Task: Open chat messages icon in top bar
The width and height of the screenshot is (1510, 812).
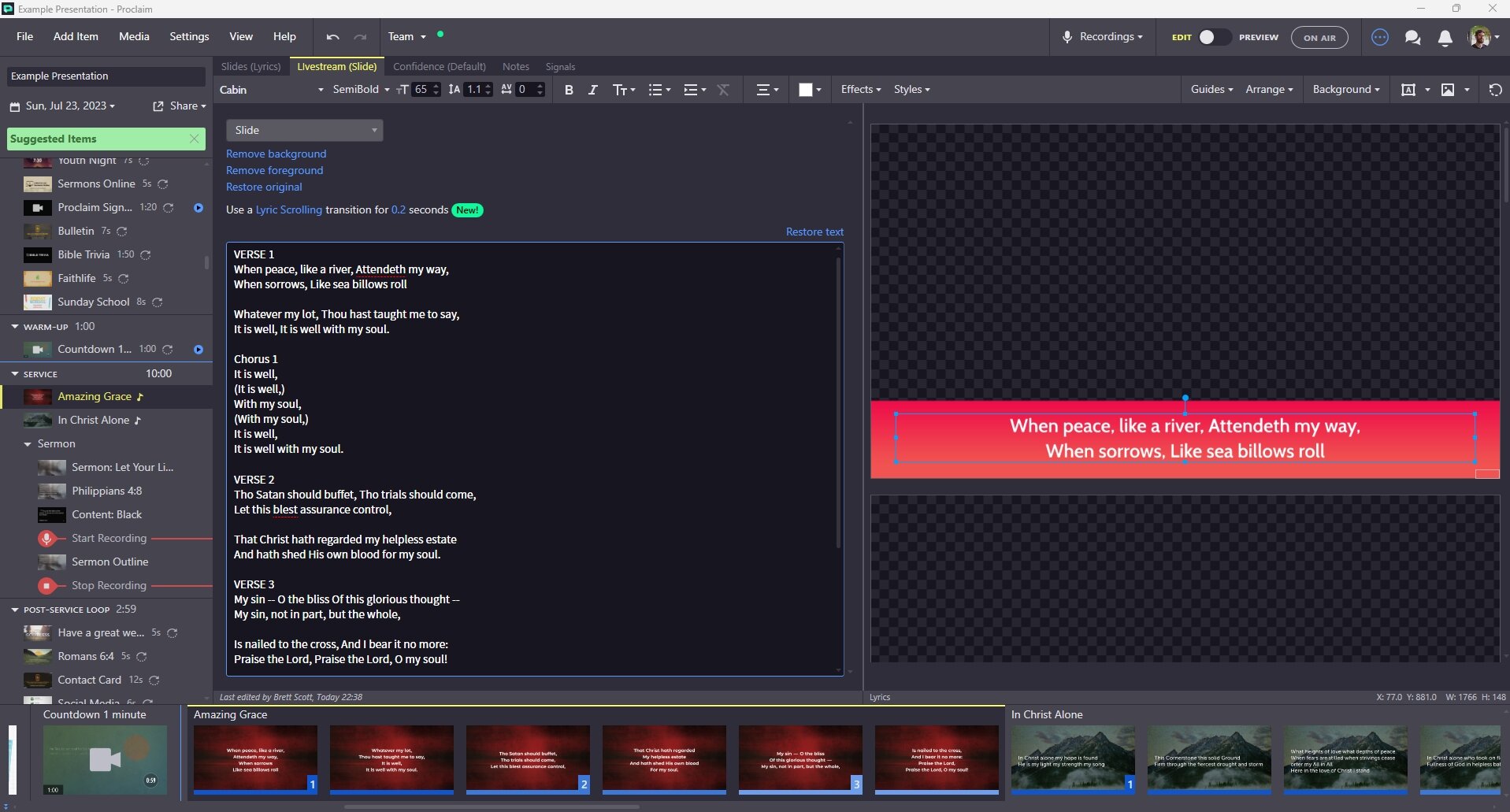Action: [x=1412, y=37]
